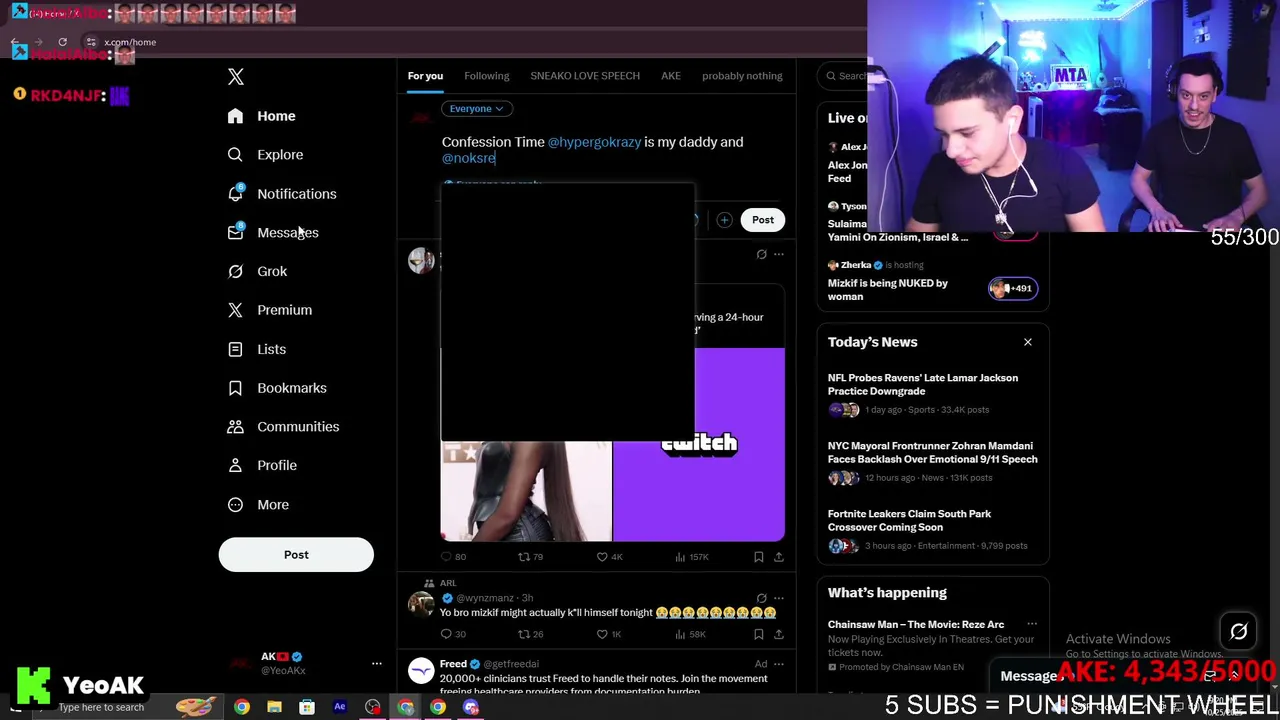Open Lists in the sidebar

point(256,349)
